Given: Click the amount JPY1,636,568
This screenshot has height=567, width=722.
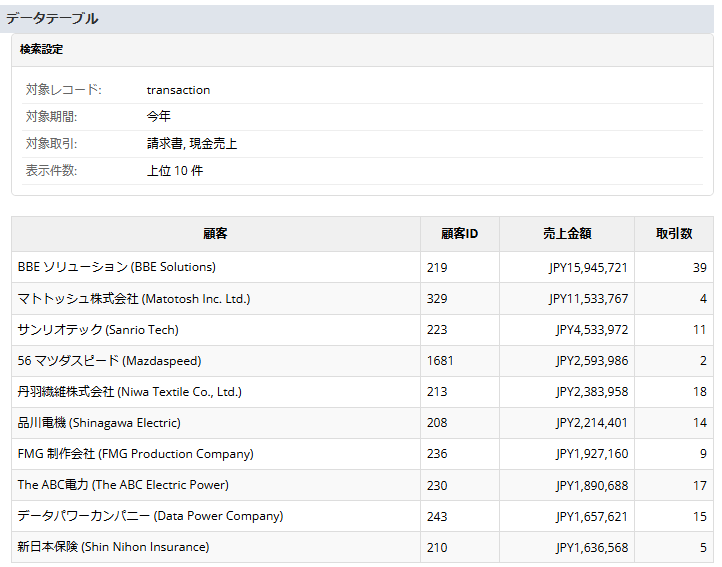Looking at the screenshot, I should coord(592,547).
